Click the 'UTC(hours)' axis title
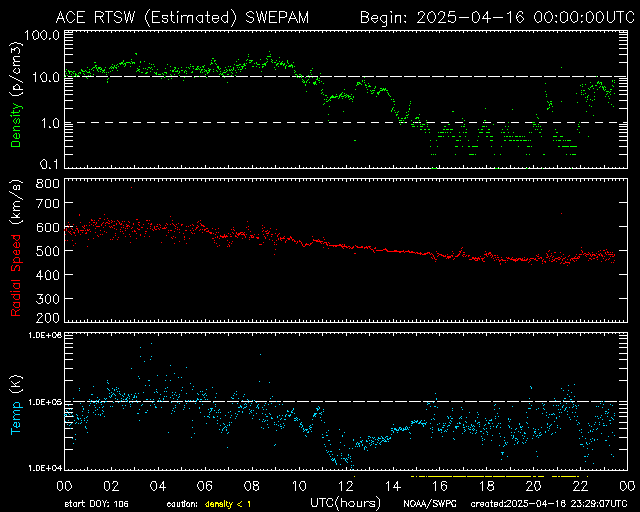This screenshot has height=512, width=640. [346, 503]
